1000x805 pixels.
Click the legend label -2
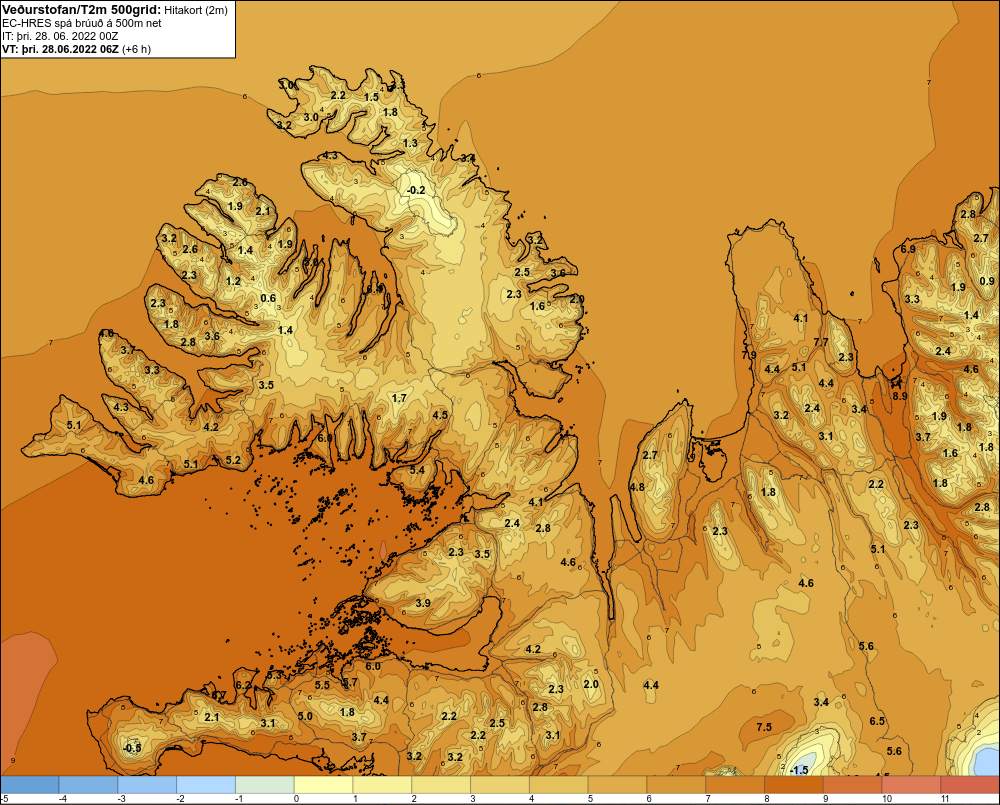tap(180, 799)
